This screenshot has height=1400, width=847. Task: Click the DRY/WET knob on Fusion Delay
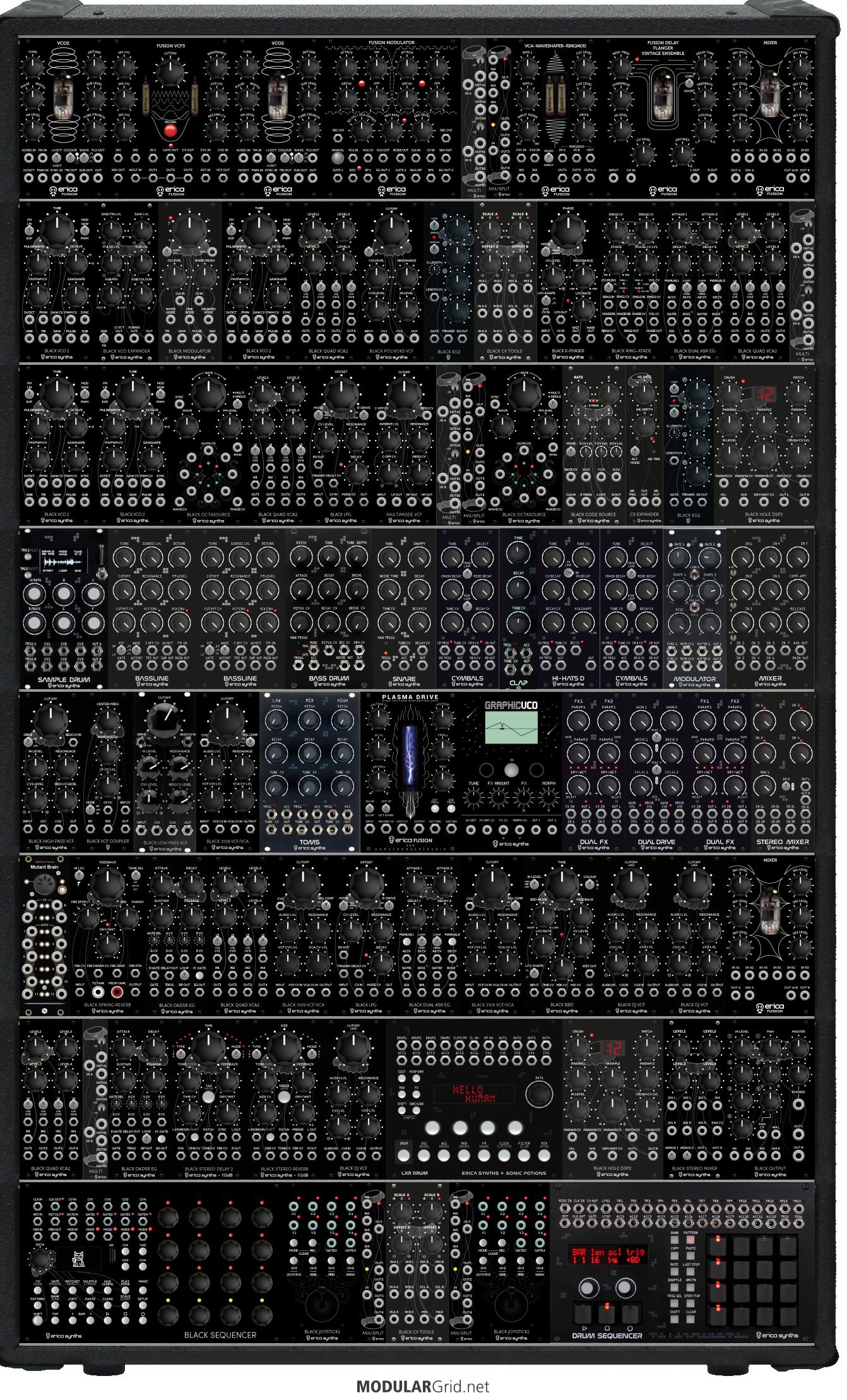(681, 153)
